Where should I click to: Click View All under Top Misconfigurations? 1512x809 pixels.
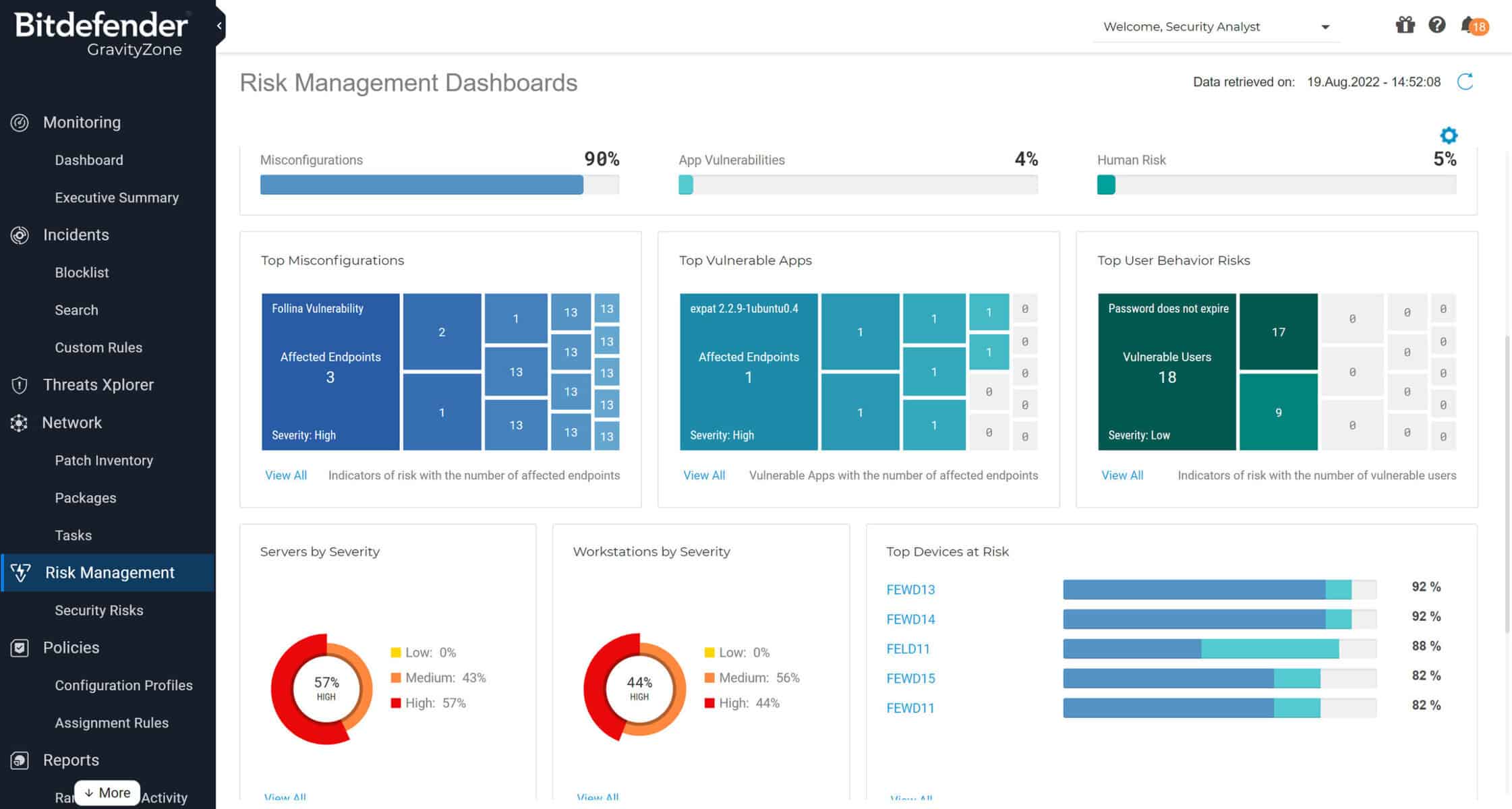pyautogui.click(x=285, y=475)
